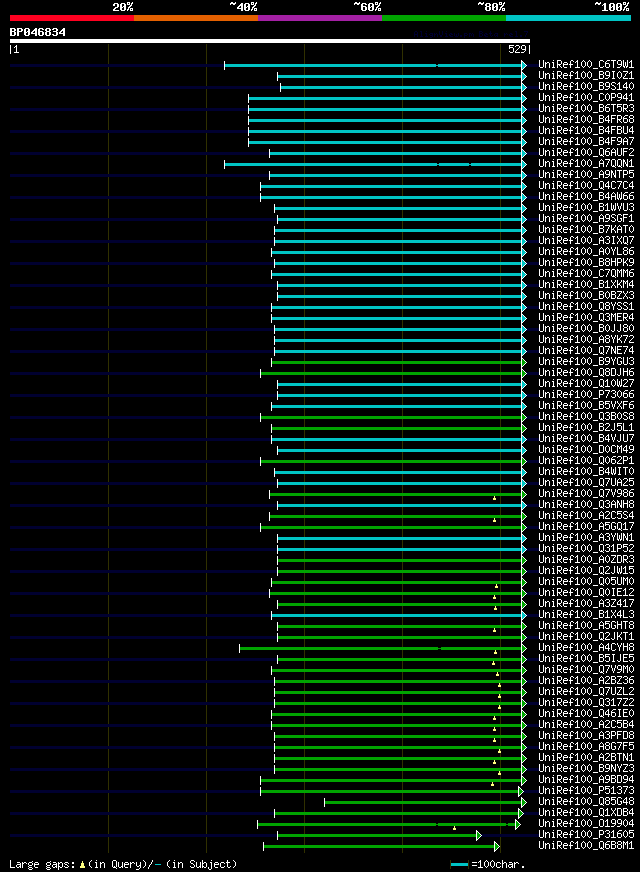Open hit UniRef100_C6T9W1
This screenshot has height=872, width=640.
click(586, 65)
